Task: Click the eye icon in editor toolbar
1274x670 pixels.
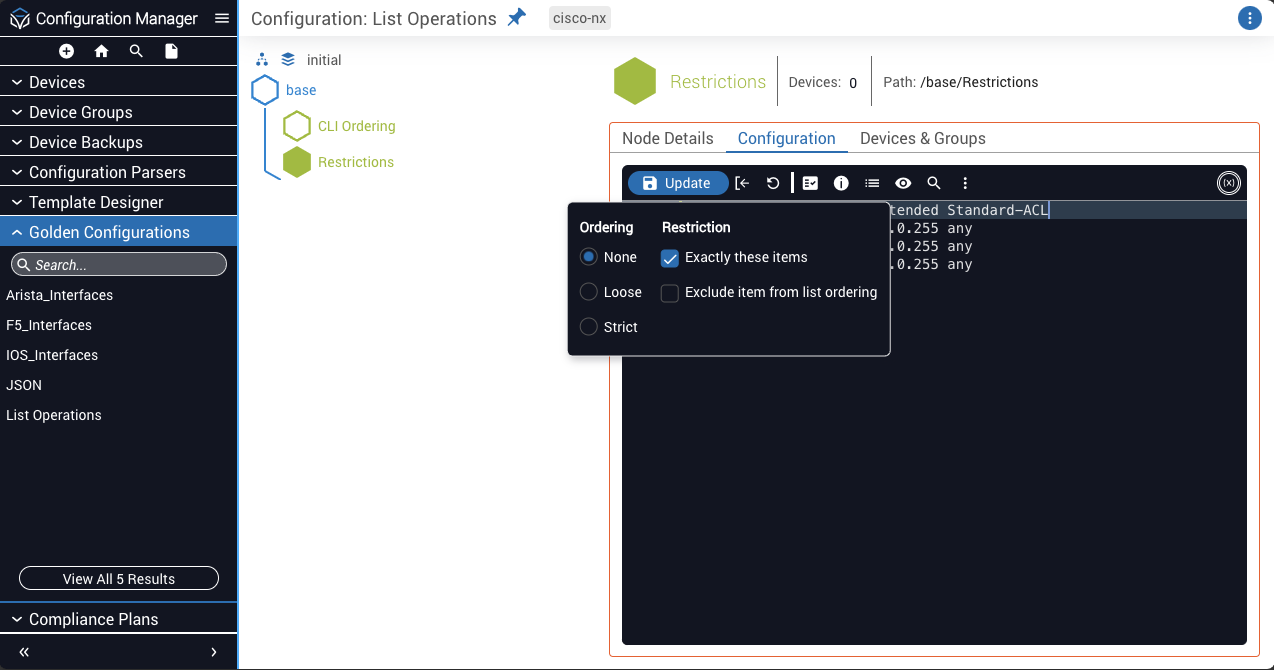Action: [x=903, y=183]
